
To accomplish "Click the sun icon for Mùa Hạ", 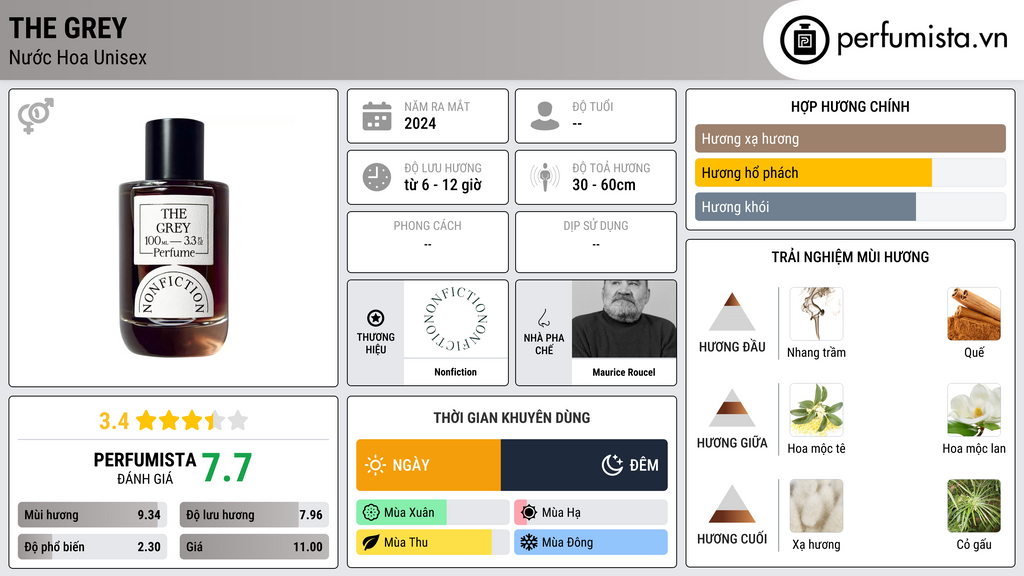I will click(x=529, y=513).
